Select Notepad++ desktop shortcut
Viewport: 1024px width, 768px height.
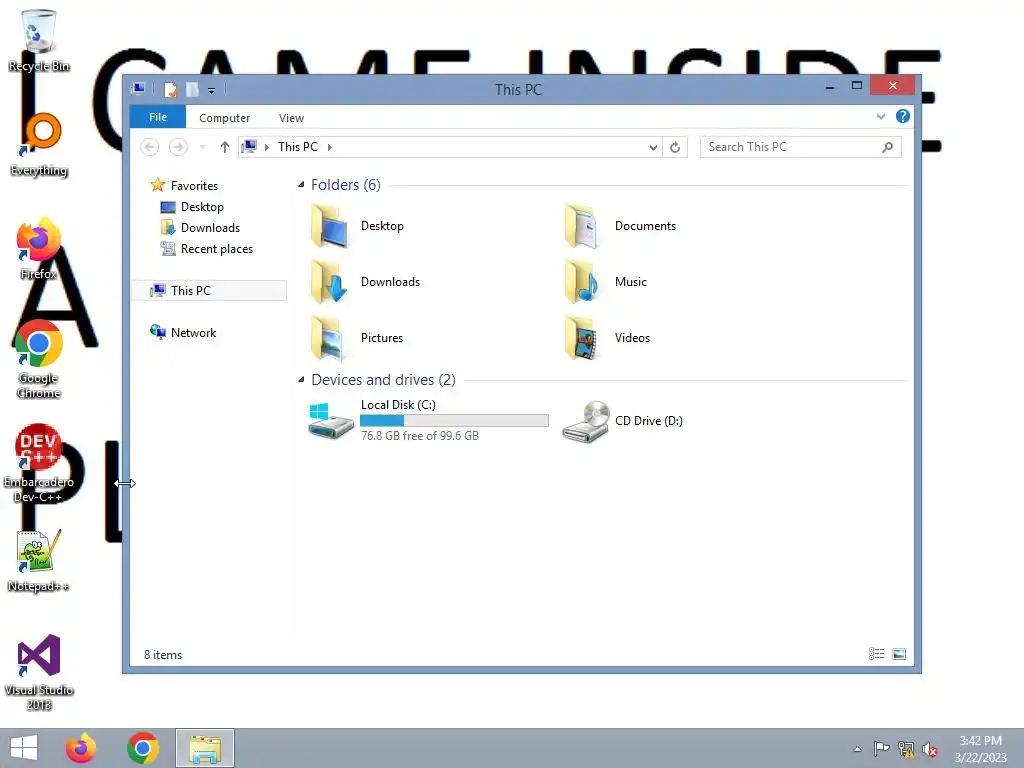pyautogui.click(x=39, y=560)
